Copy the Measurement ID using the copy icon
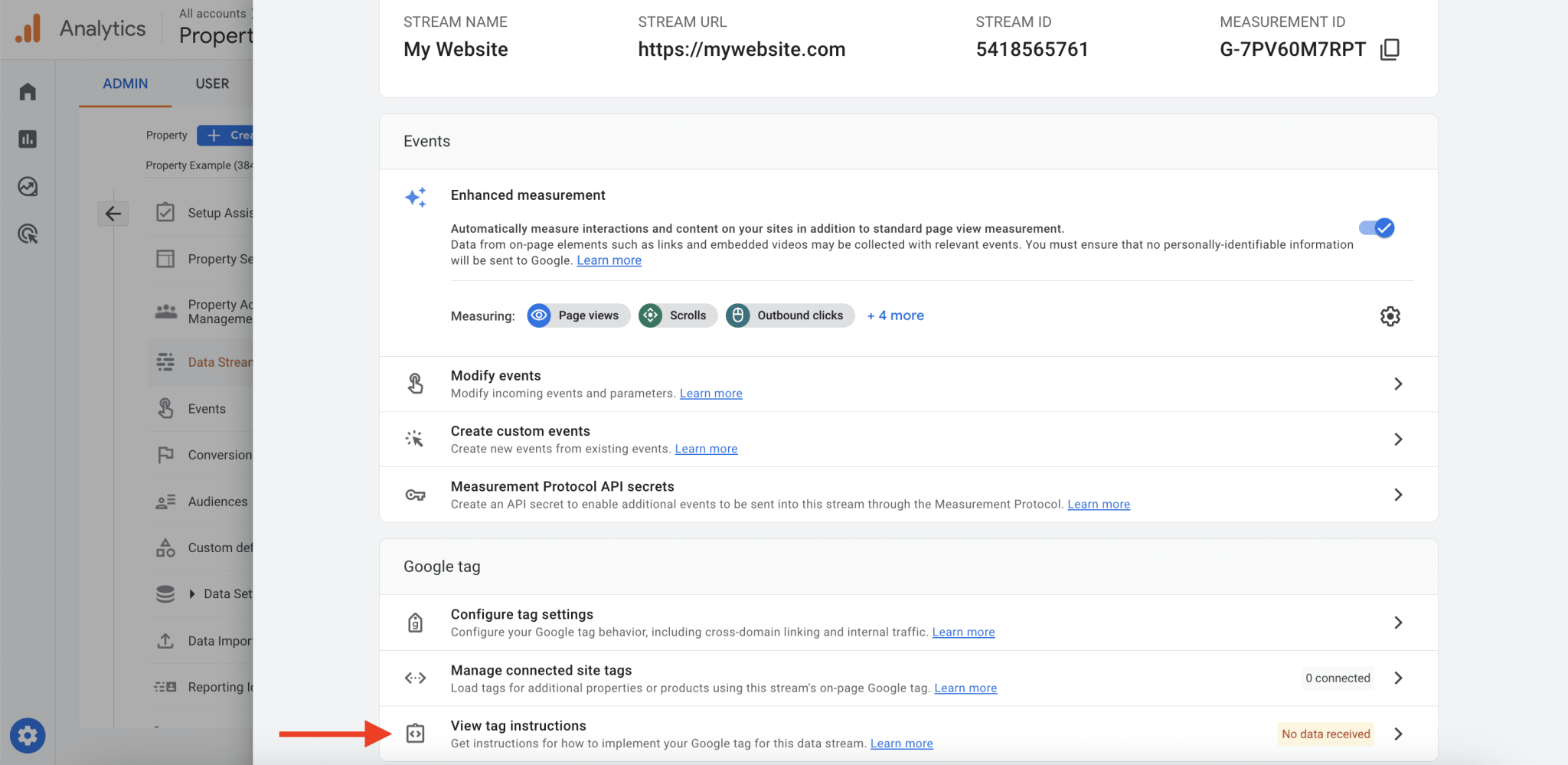The width and height of the screenshot is (1568, 765). pyautogui.click(x=1390, y=49)
